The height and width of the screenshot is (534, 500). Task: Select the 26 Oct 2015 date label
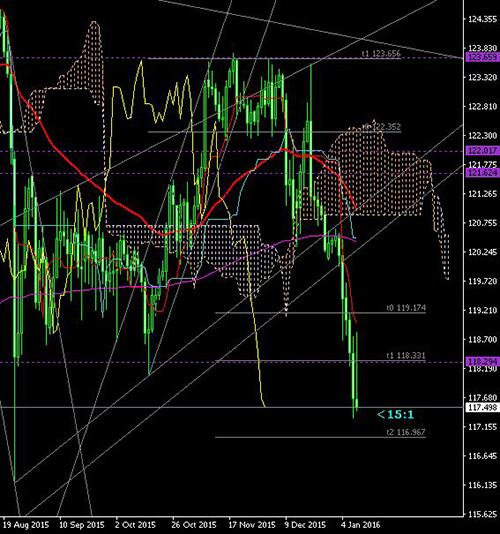(x=194, y=525)
